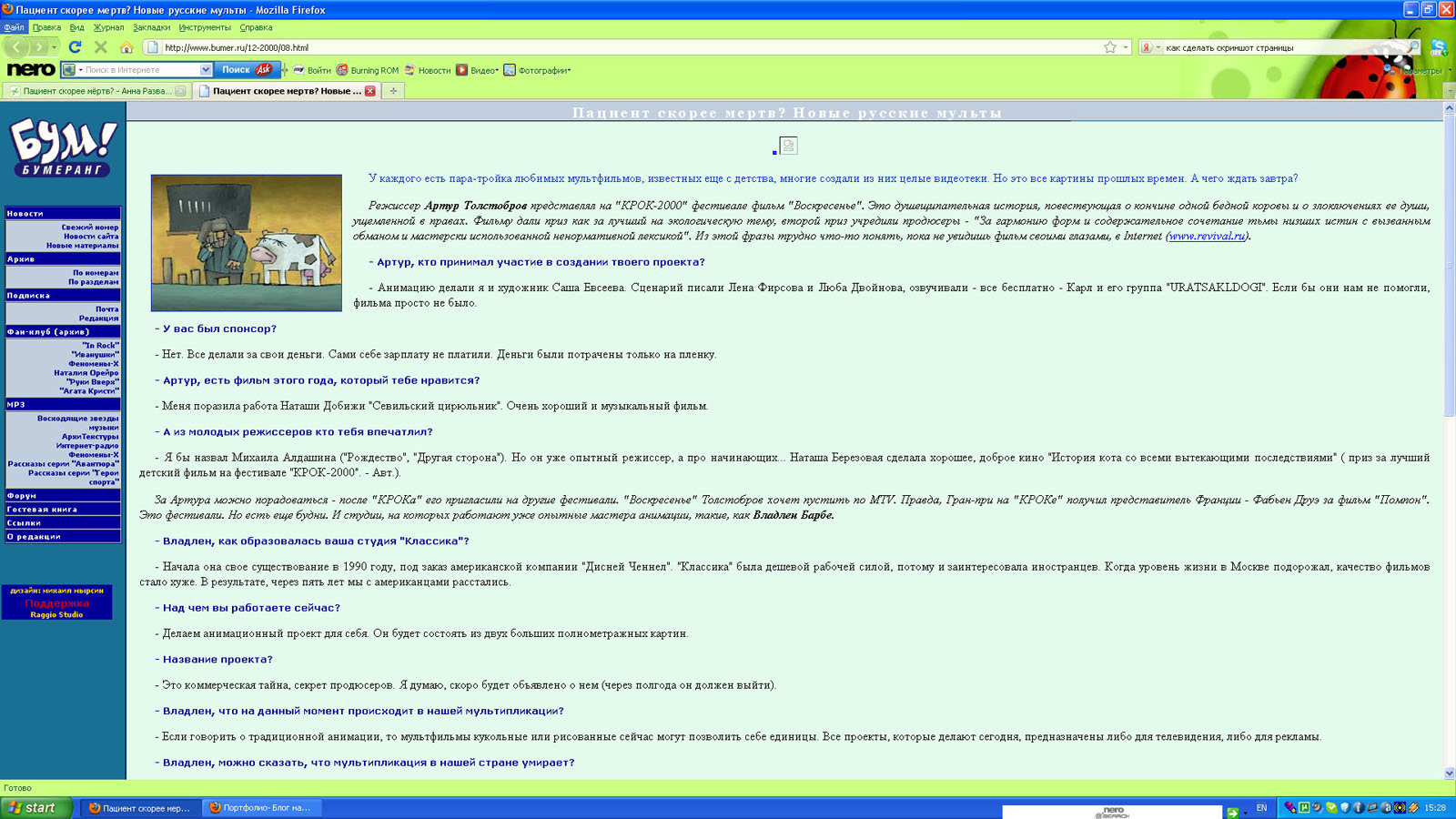
Task: Expand the address bar history dropdown
Action: (x=1126, y=47)
